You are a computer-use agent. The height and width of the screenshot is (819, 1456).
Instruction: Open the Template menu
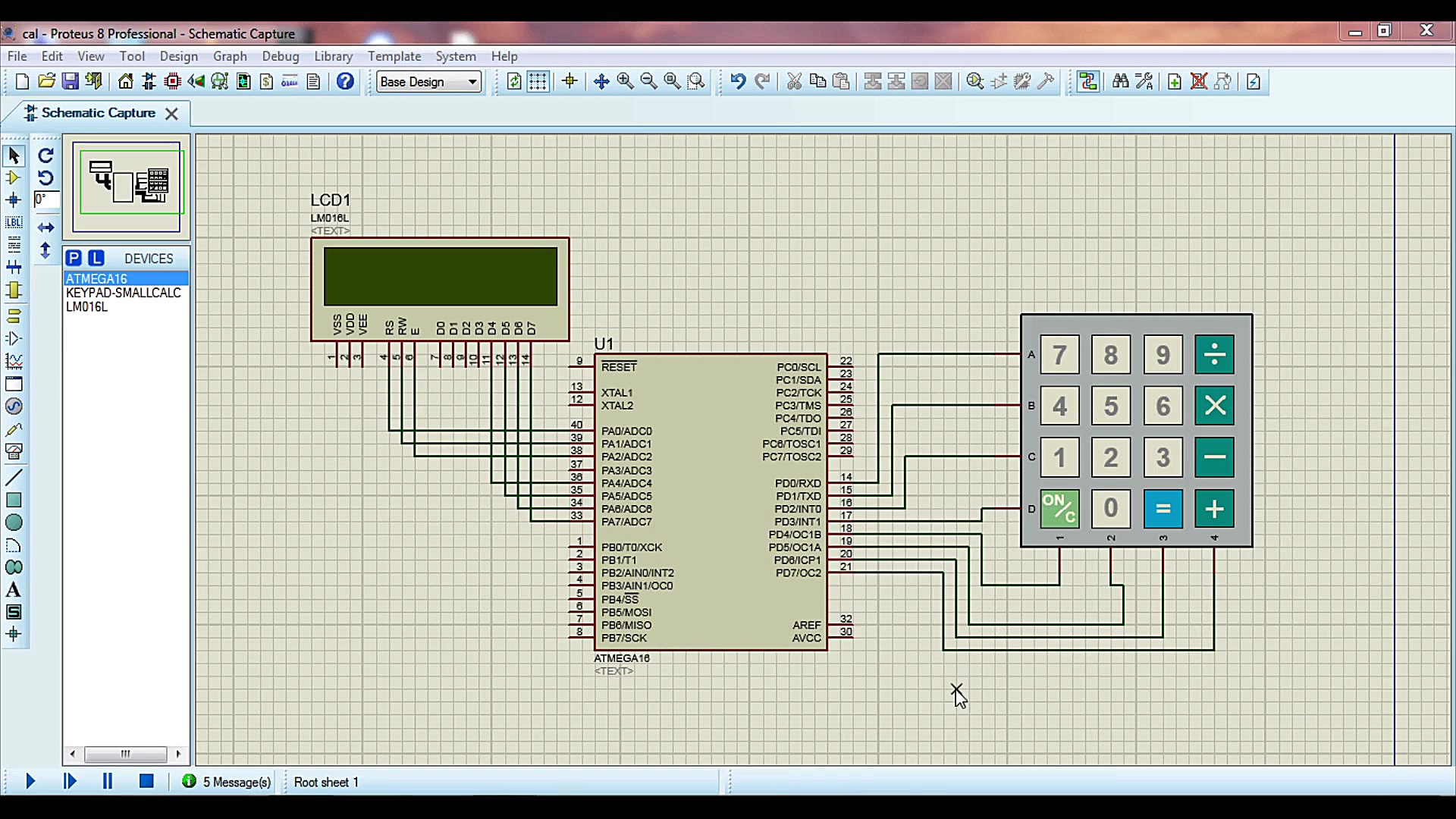point(394,56)
